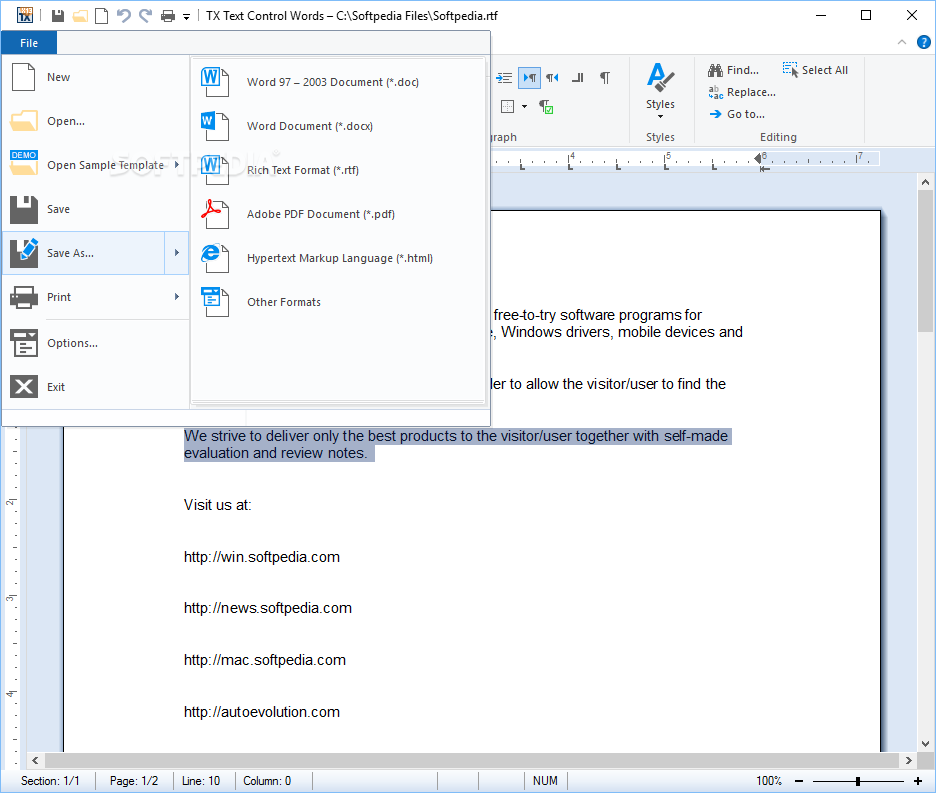936x793 pixels.
Task: Click Select All in Editing group
Action: 815,70
